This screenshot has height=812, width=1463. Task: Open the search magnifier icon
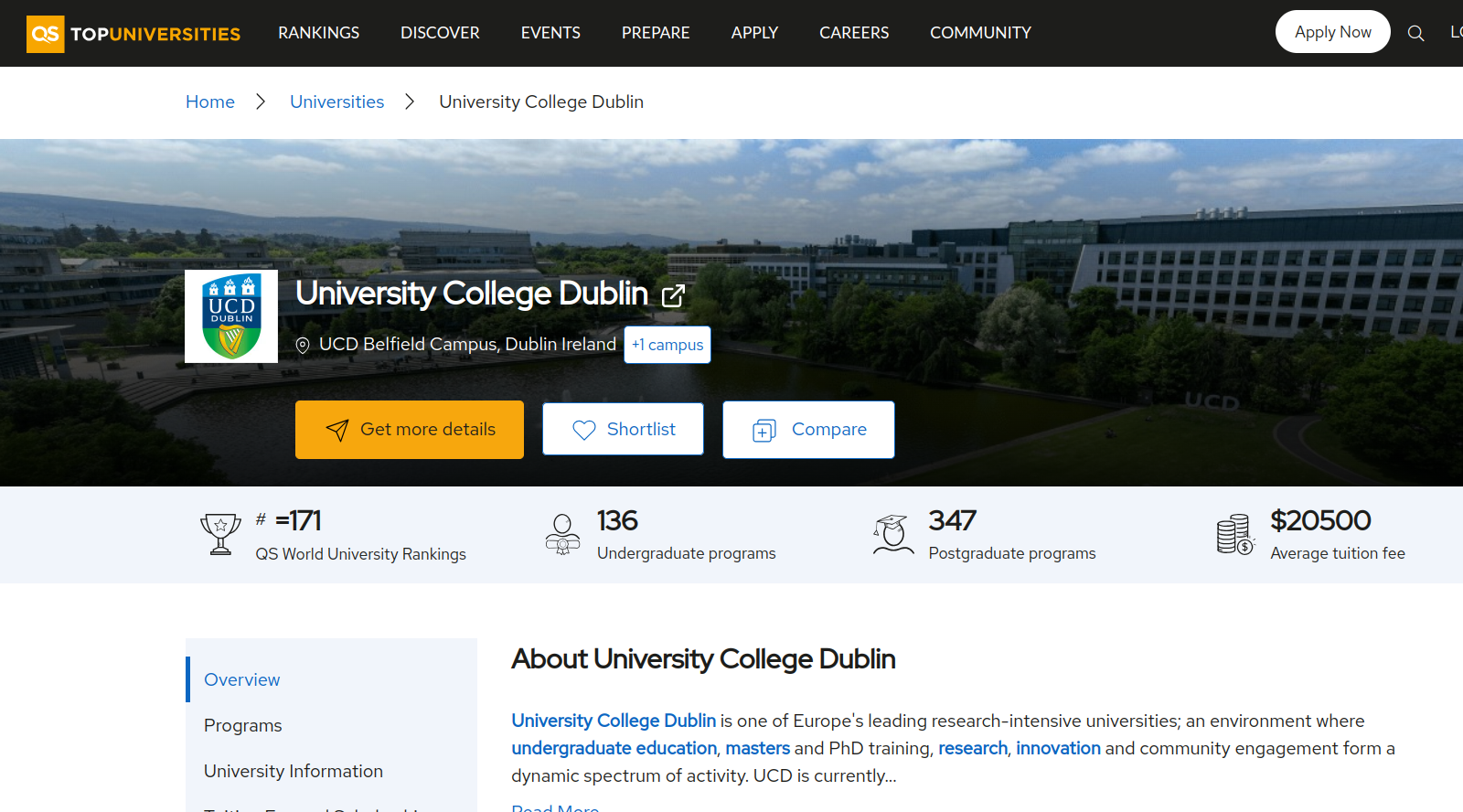click(x=1415, y=34)
